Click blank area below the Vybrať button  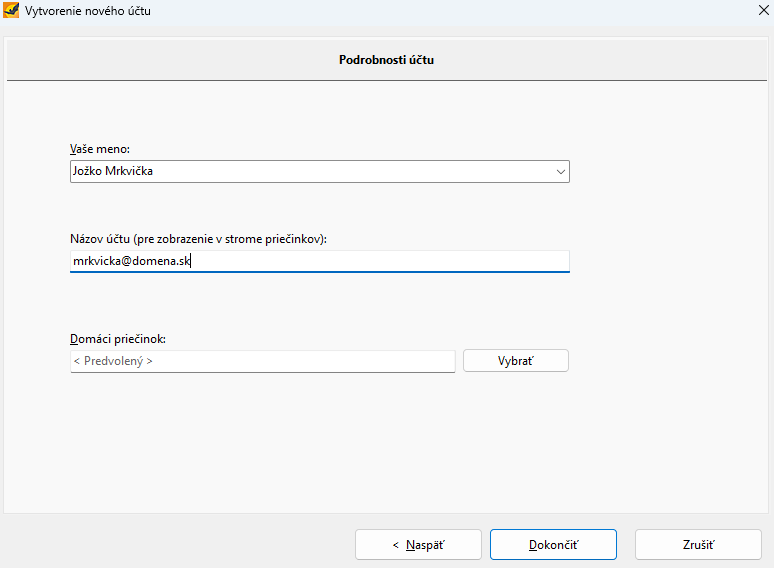coord(516,434)
